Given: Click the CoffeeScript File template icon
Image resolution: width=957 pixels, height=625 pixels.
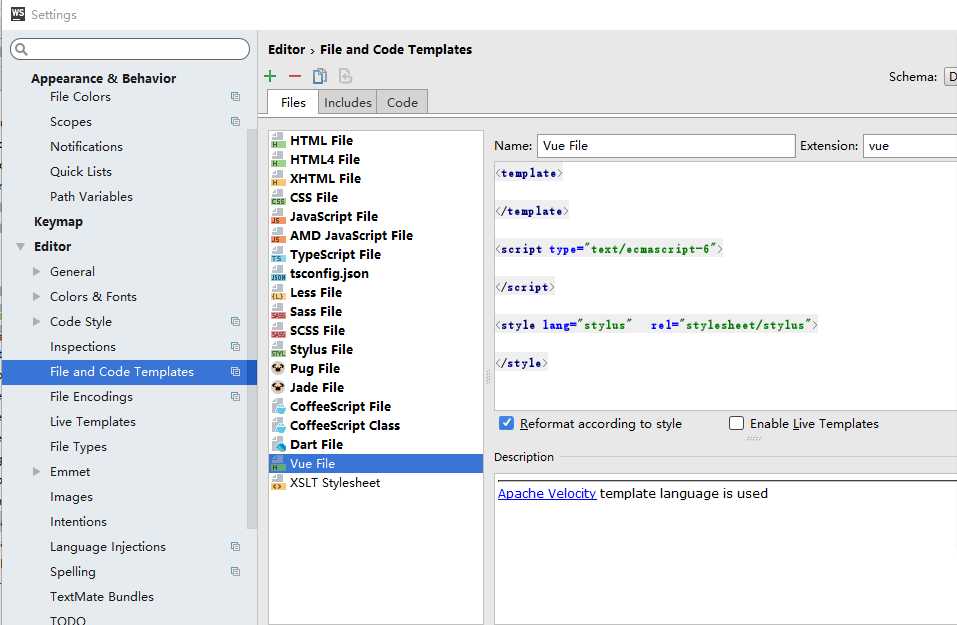Looking at the screenshot, I should click(x=278, y=406).
